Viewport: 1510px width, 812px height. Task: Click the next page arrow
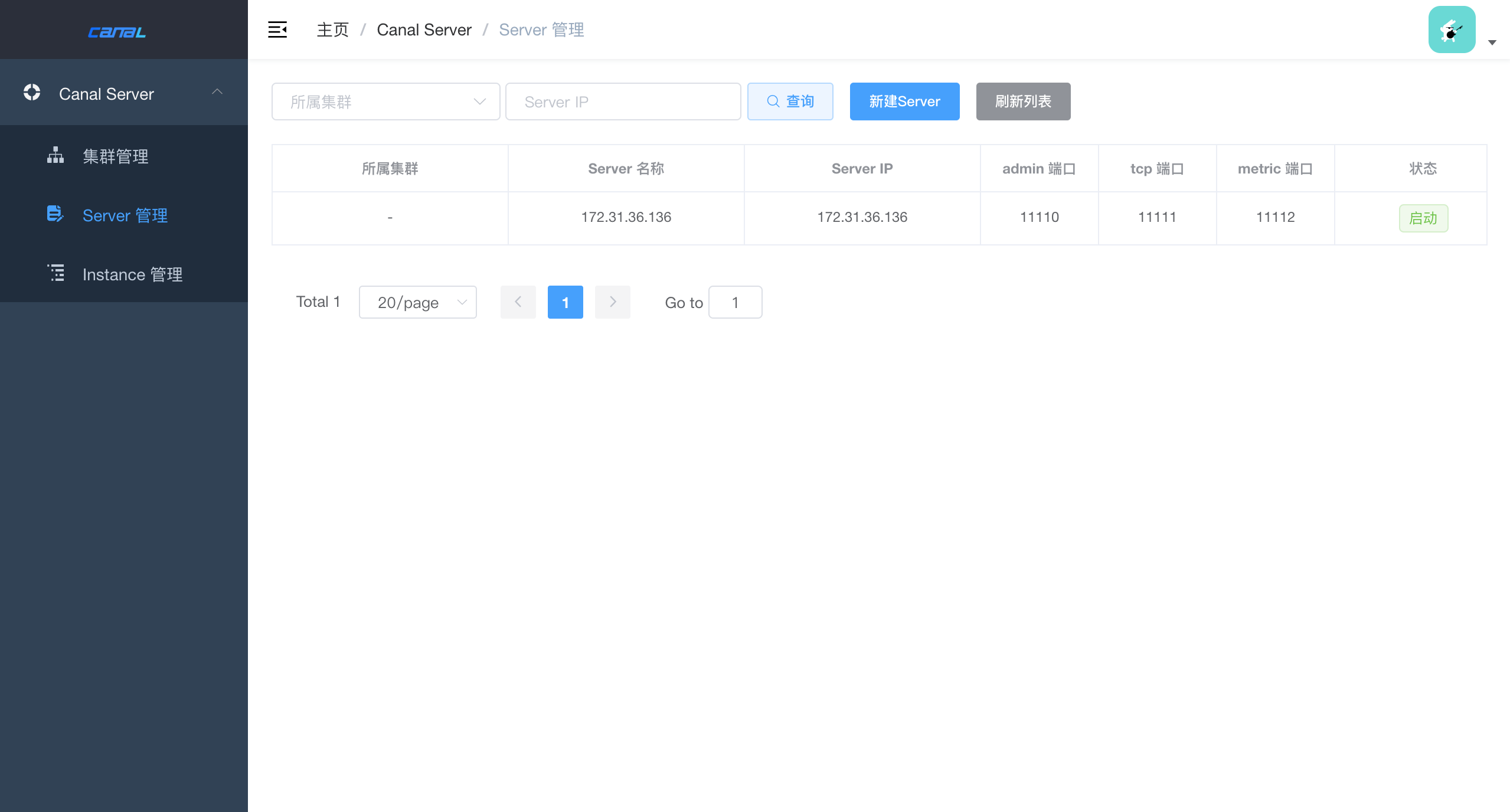click(x=612, y=302)
